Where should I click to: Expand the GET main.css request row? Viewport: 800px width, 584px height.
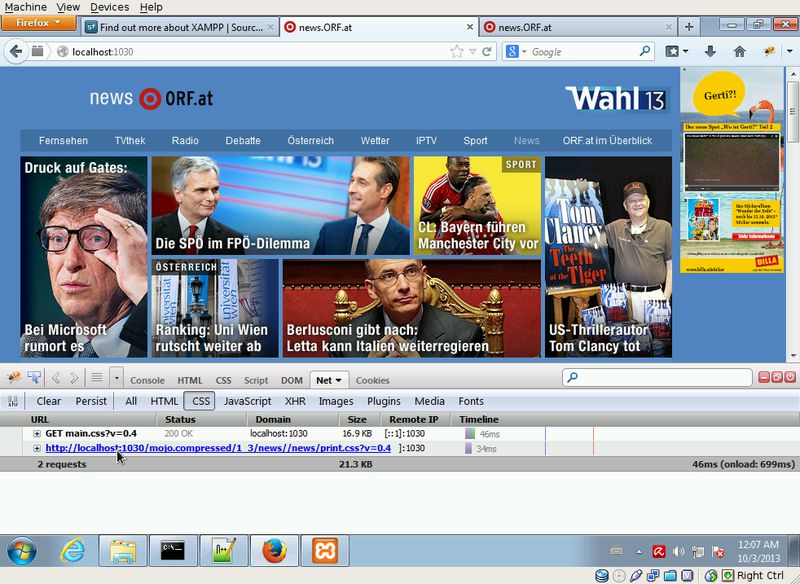click(x=37, y=434)
